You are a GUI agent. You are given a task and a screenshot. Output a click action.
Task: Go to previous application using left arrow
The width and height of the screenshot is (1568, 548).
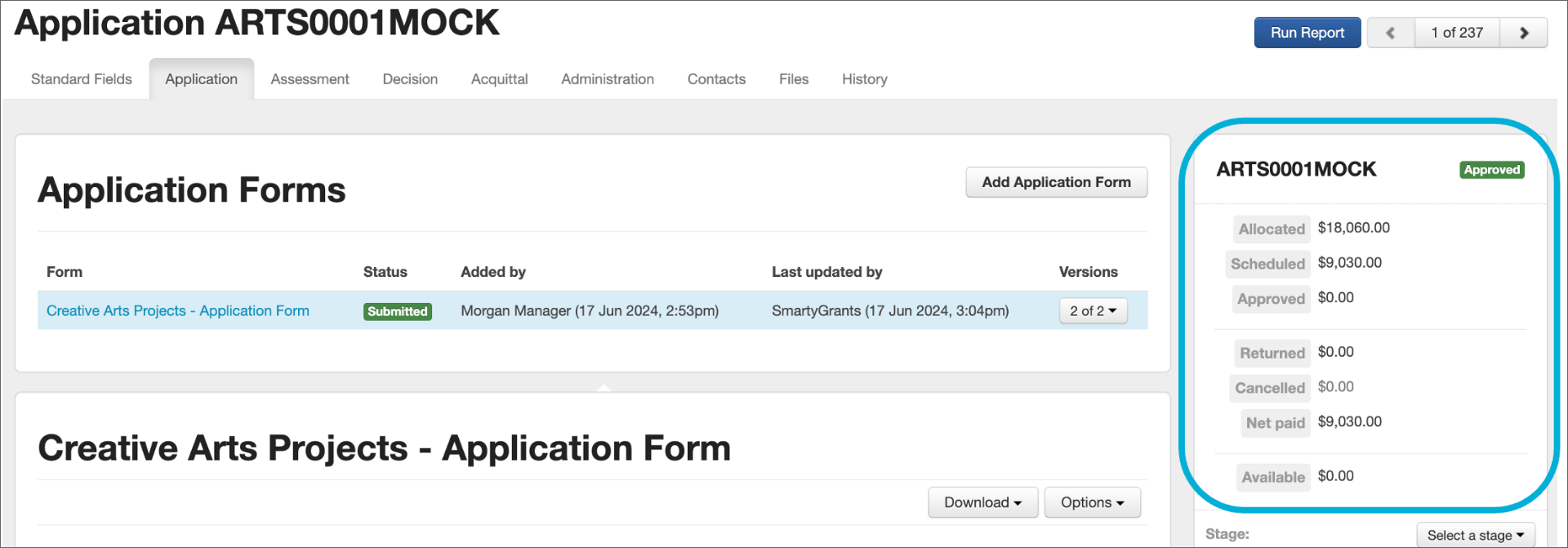tap(1390, 33)
